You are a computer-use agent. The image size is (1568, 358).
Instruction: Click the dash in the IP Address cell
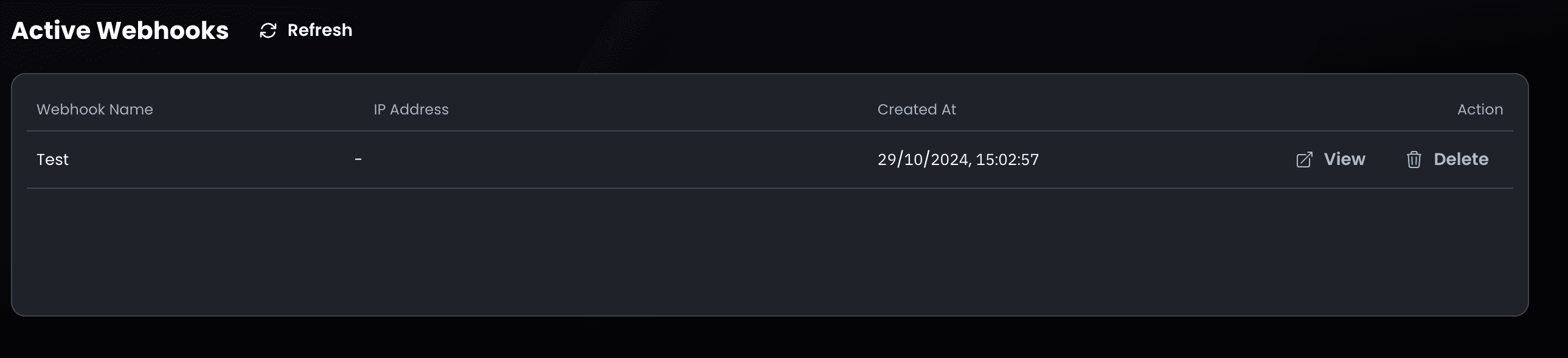pos(358,160)
